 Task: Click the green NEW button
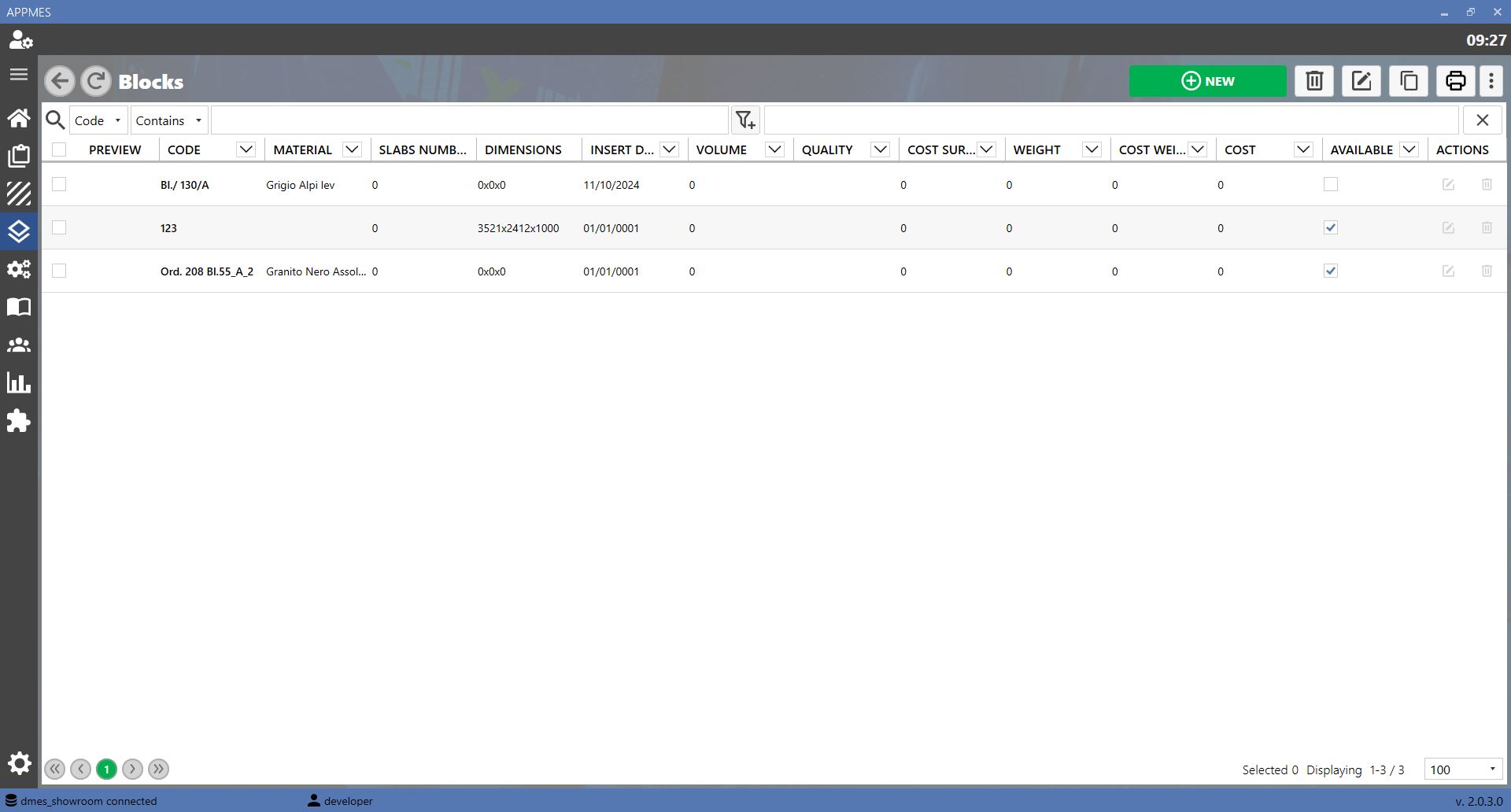[1208, 81]
